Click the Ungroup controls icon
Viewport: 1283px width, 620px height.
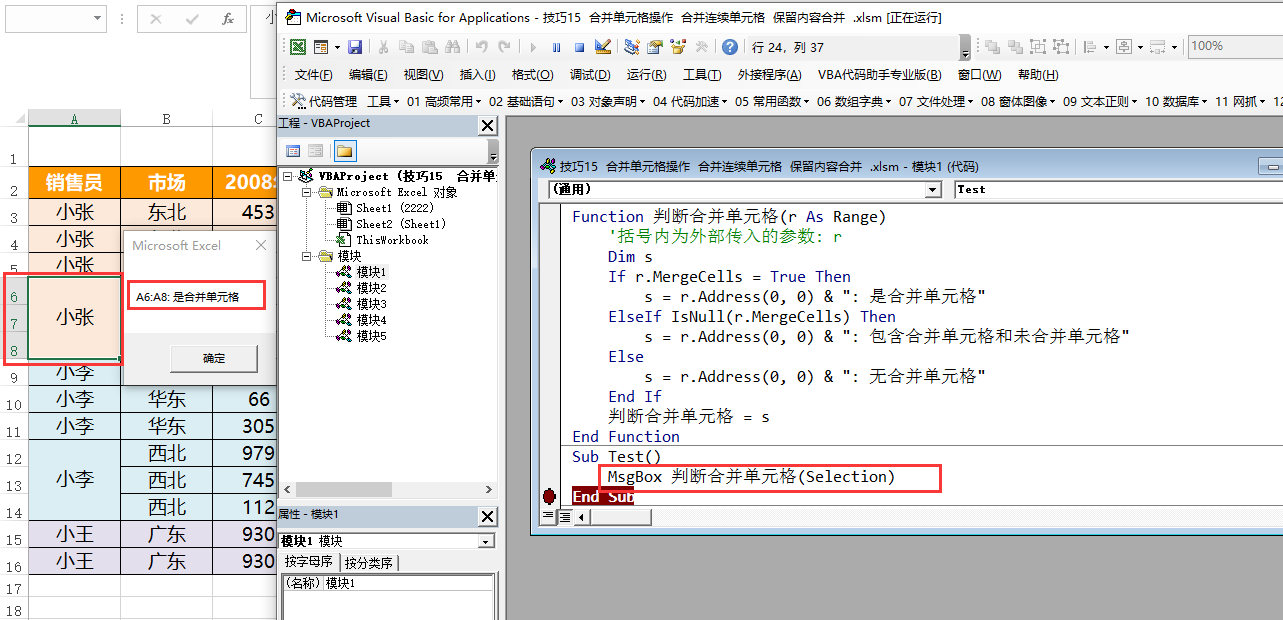1062,47
